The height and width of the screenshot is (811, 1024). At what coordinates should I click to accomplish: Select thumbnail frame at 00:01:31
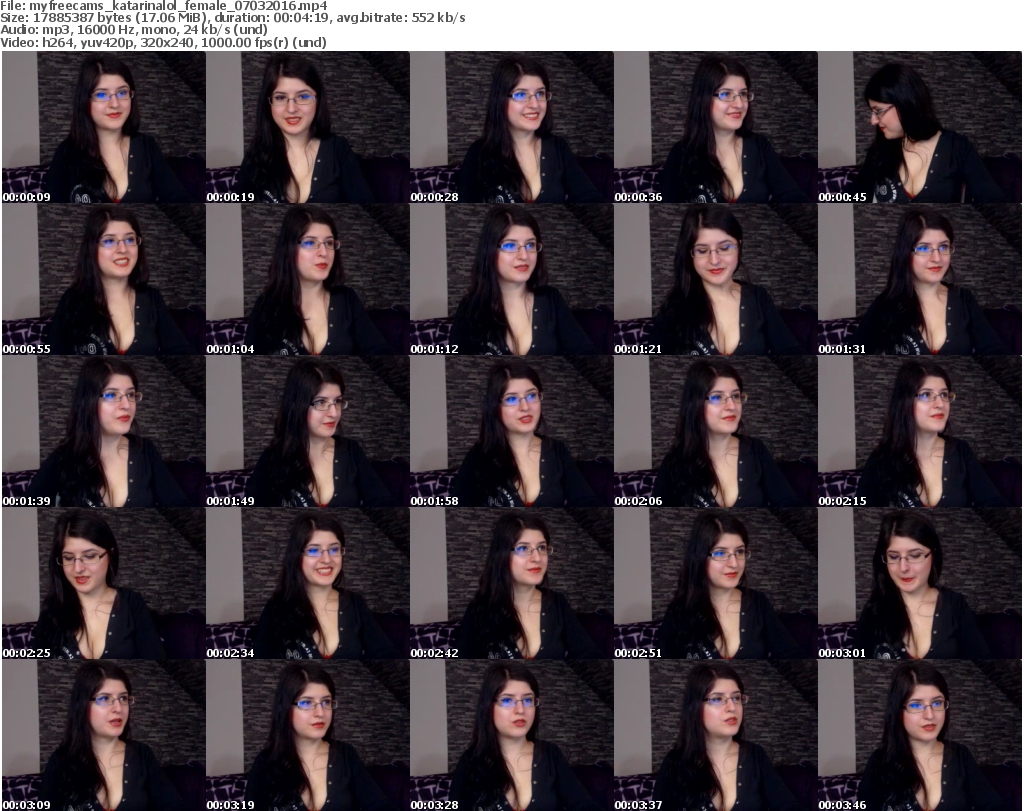(x=920, y=279)
